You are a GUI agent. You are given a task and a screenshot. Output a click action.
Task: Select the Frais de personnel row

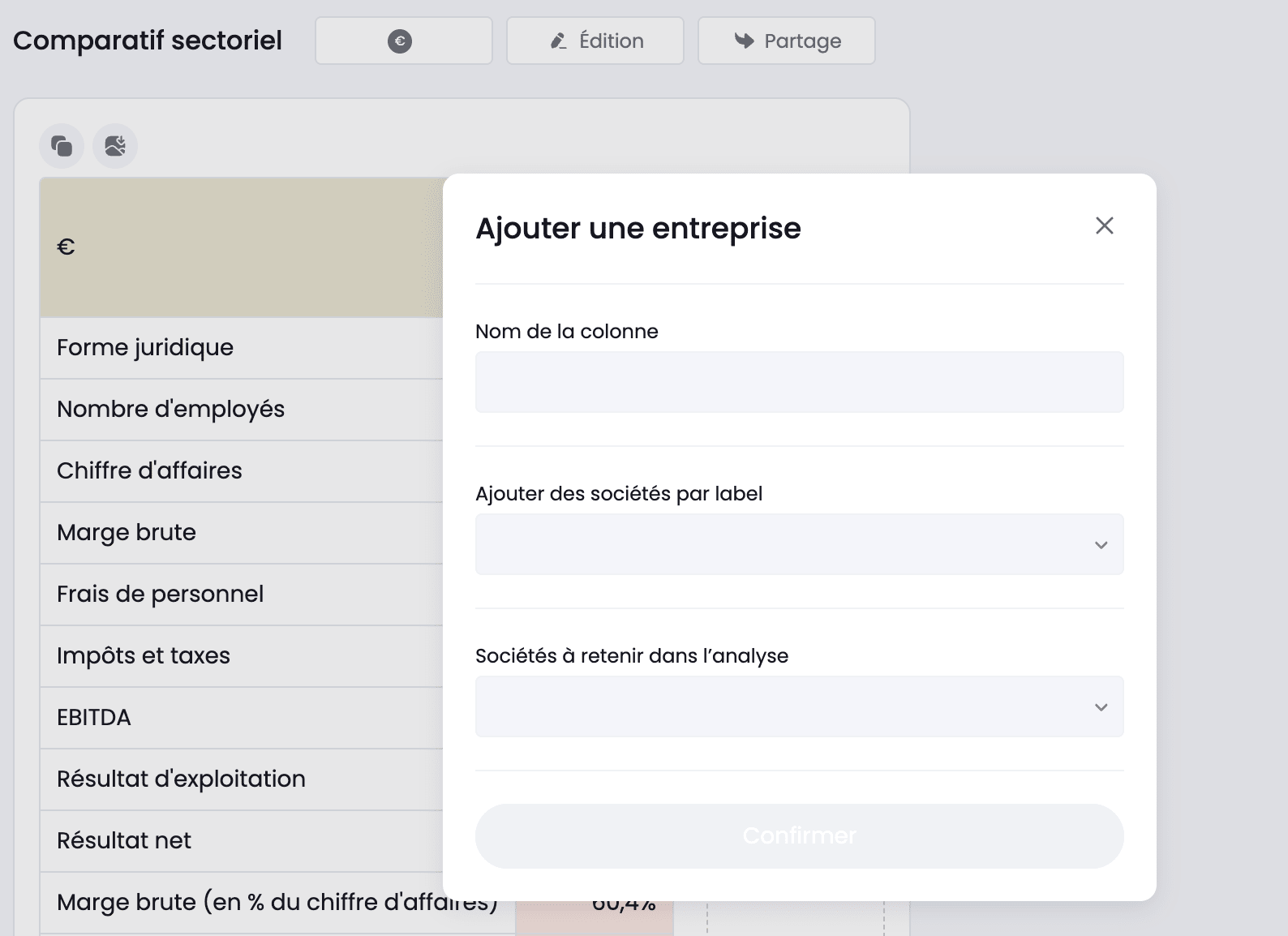[x=242, y=595]
